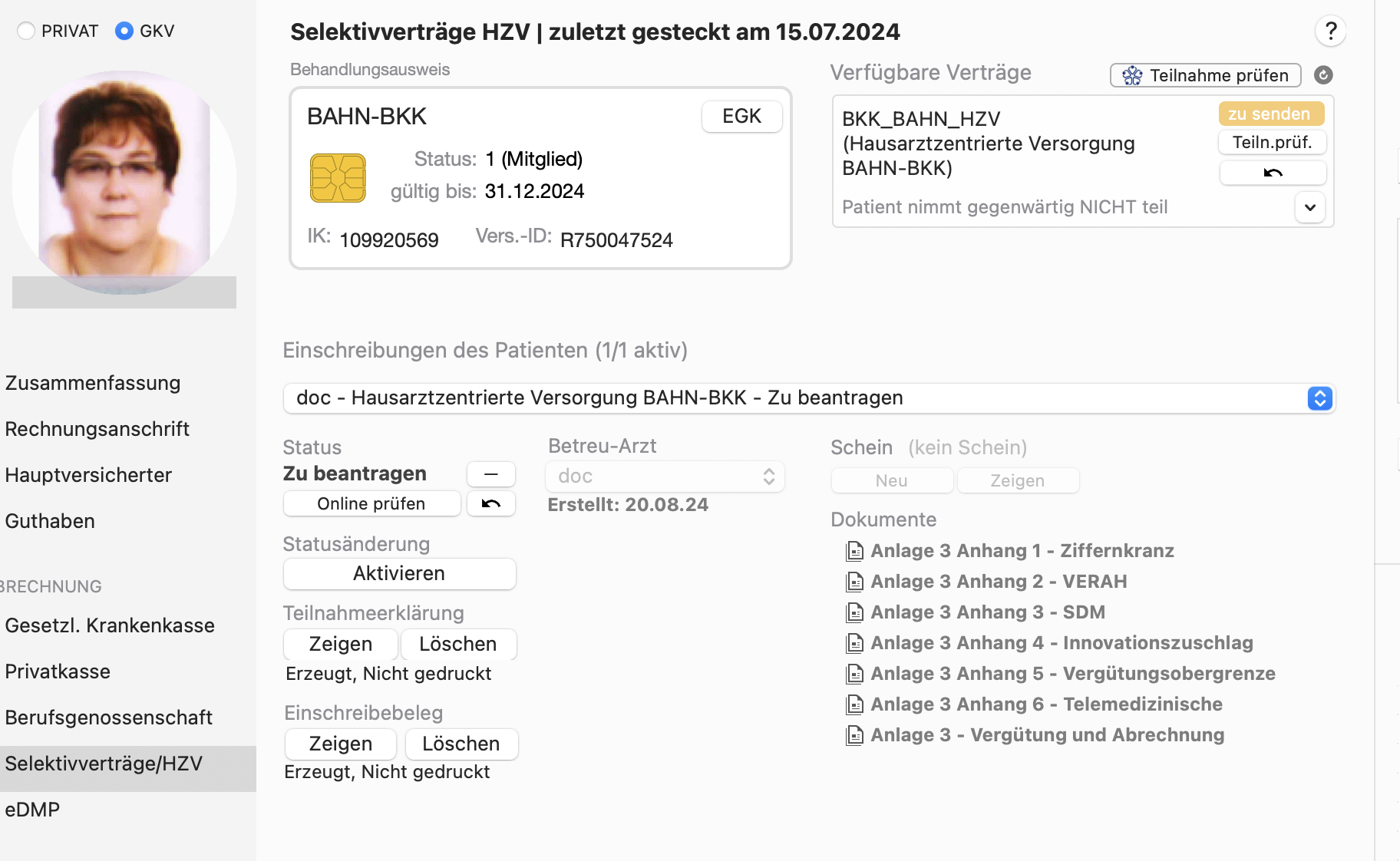Click the Zeigen button under Schein

tap(1018, 480)
